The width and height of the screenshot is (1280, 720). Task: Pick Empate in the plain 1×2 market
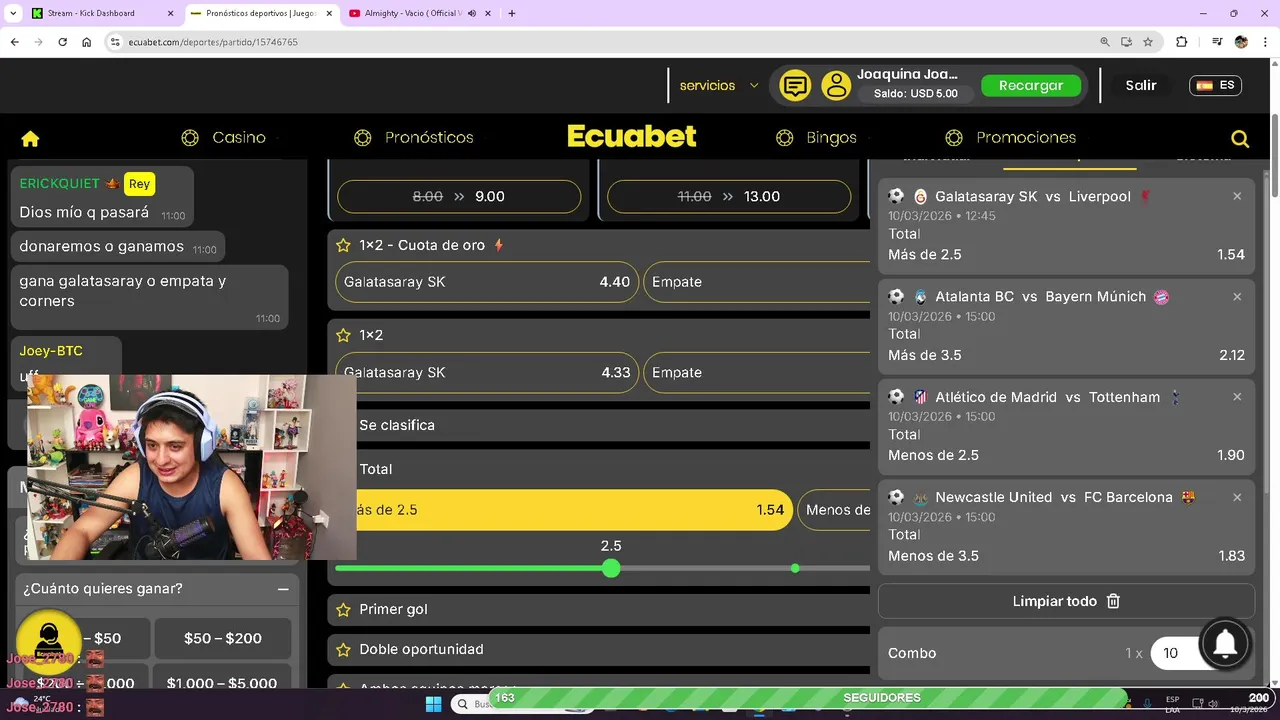click(757, 372)
